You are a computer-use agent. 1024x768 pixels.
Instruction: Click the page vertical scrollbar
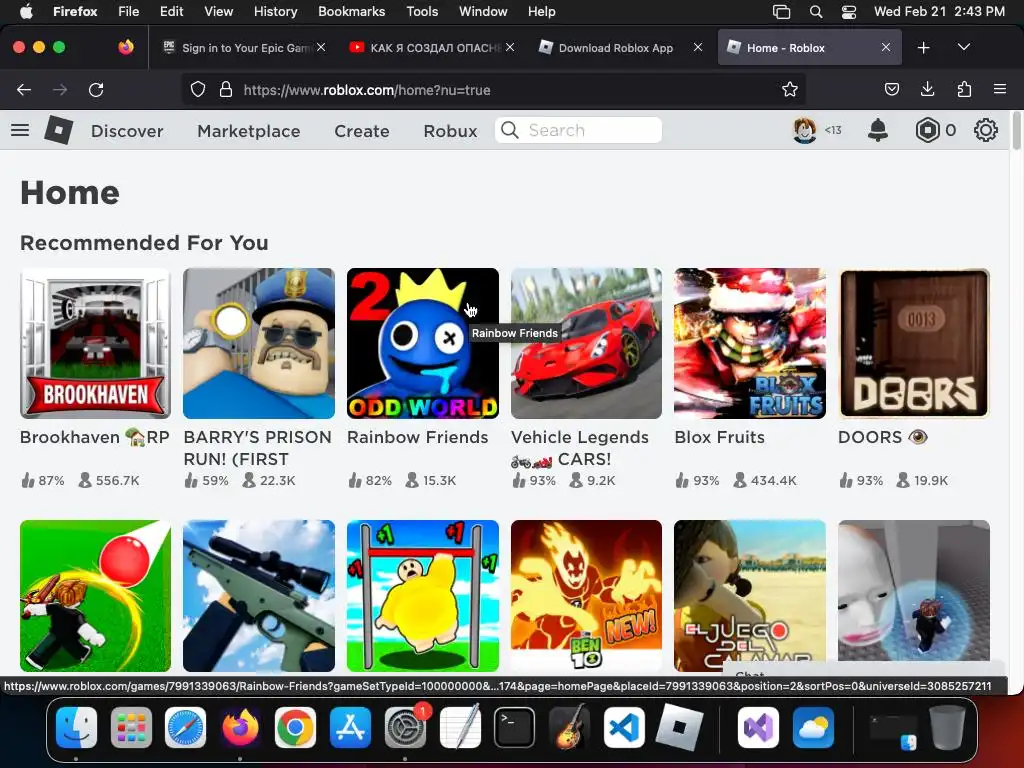[x=1016, y=131]
